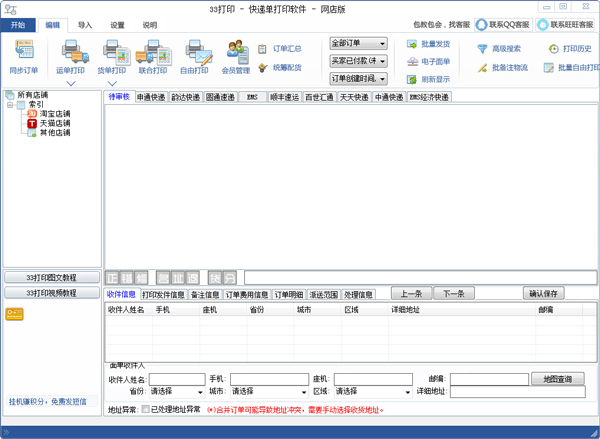Click the 手机 phone input field
600x439 pixels.
coord(269,379)
